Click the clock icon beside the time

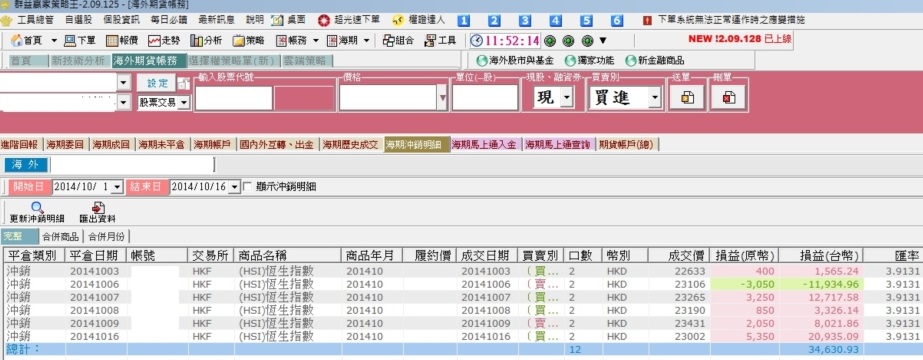point(476,41)
